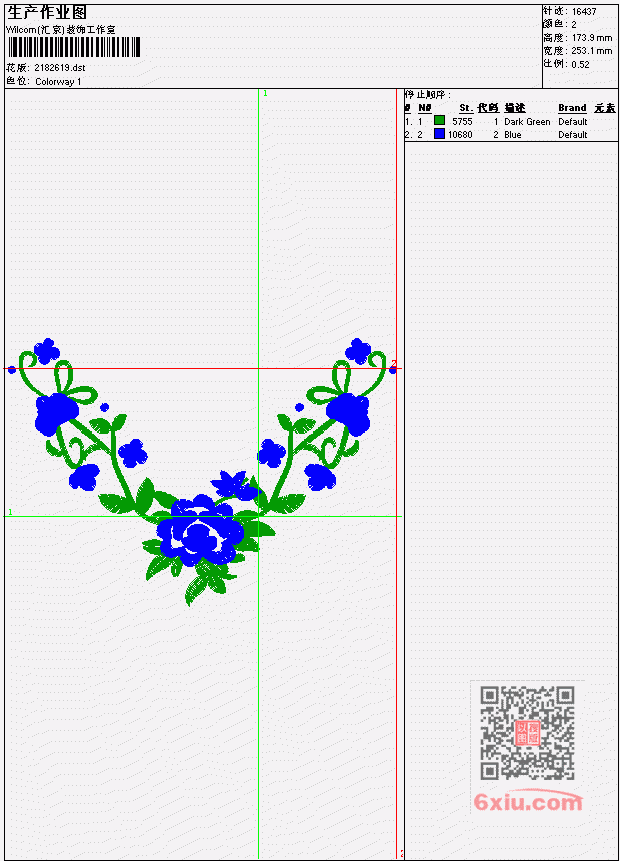Image resolution: width=620 pixels, height=861 pixels.
Task: Select the stitch count '5755'
Action: pyautogui.click(x=462, y=121)
